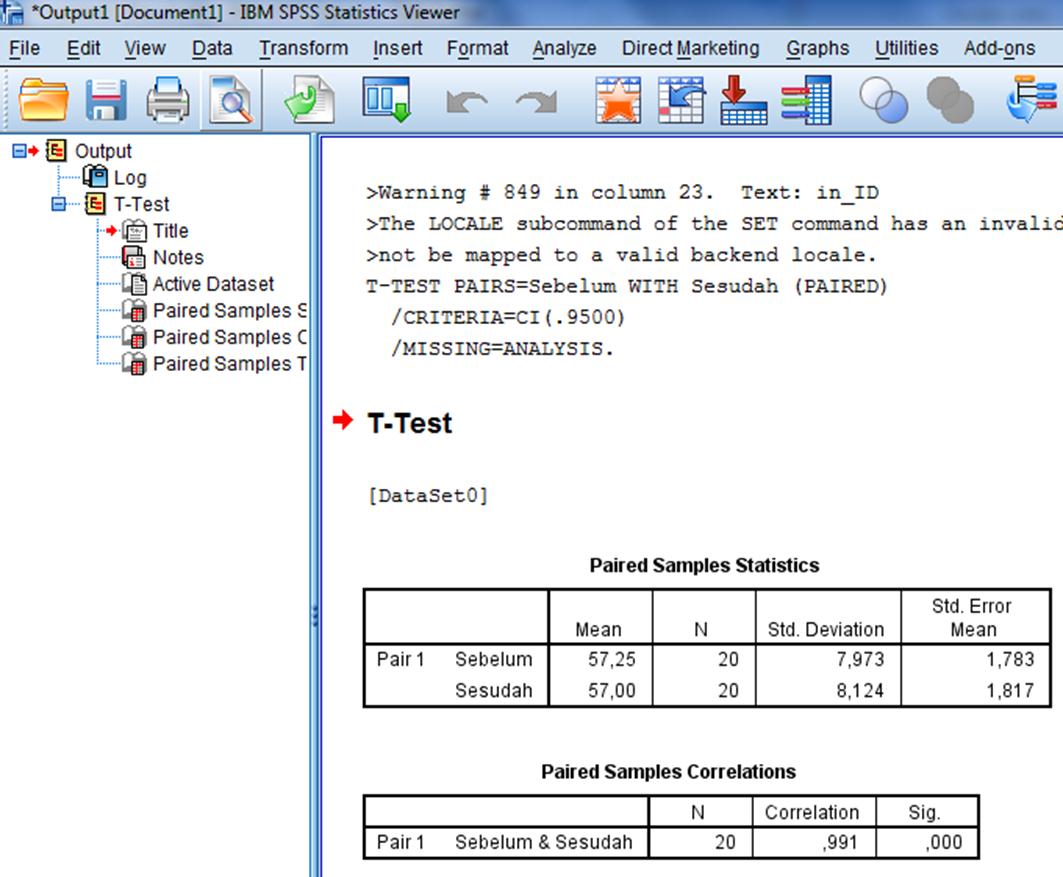Image resolution: width=1063 pixels, height=877 pixels.
Task: Click the Go to Data star icon
Action: pos(618,100)
